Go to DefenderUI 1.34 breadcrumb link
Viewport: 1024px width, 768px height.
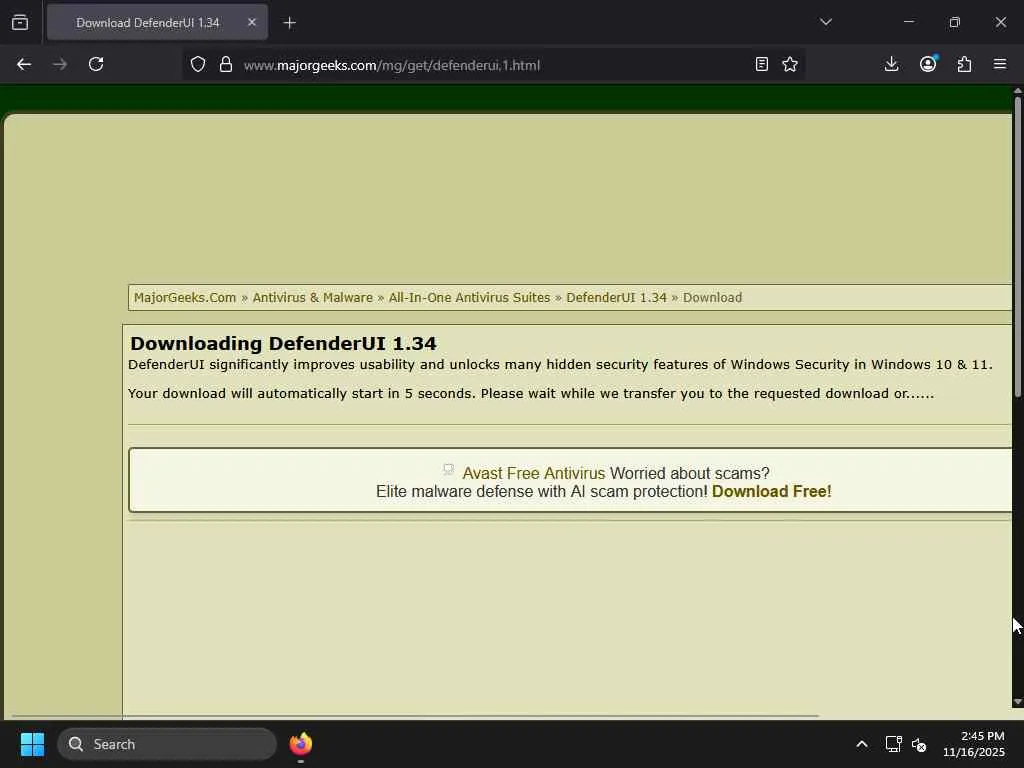616,298
